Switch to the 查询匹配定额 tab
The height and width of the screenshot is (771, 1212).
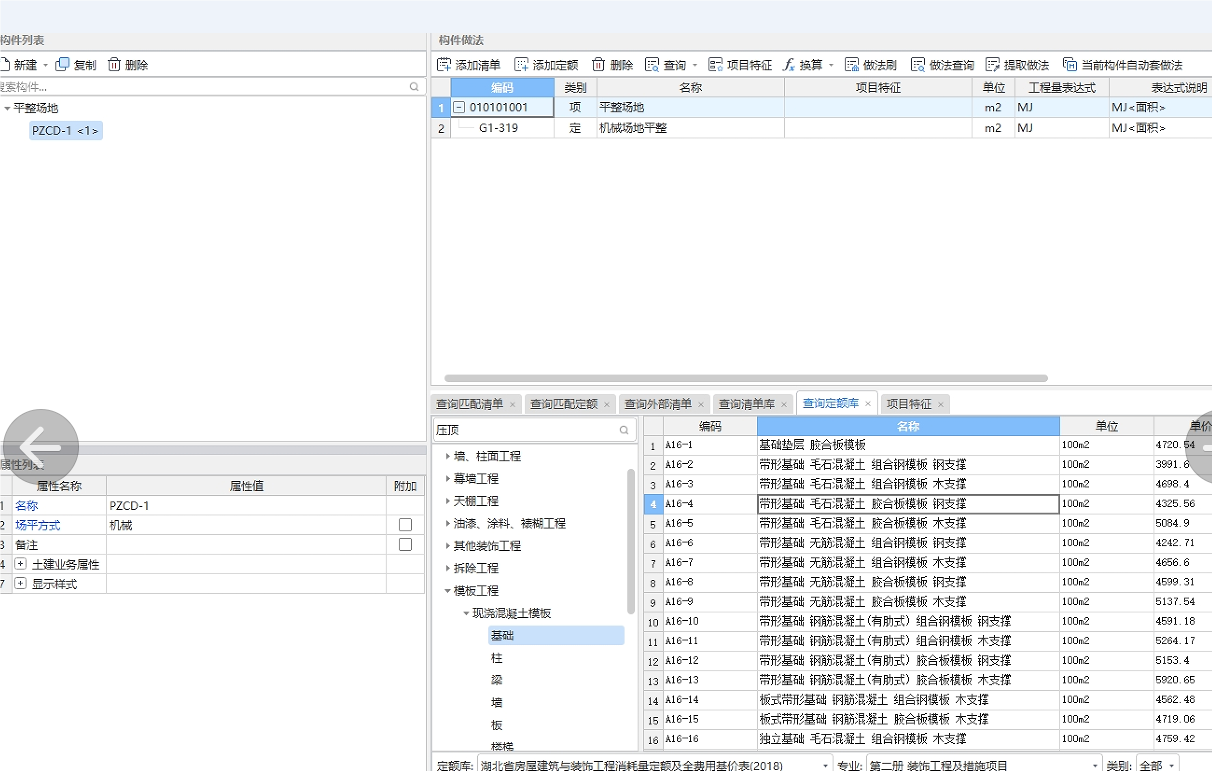click(x=564, y=404)
